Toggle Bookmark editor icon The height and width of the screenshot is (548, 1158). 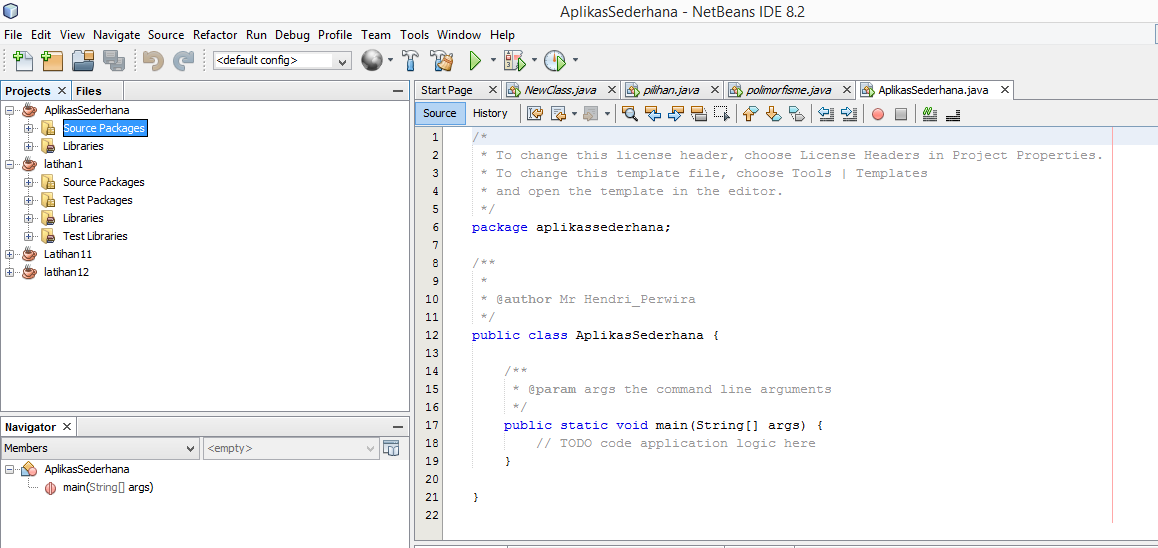(796, 114)
